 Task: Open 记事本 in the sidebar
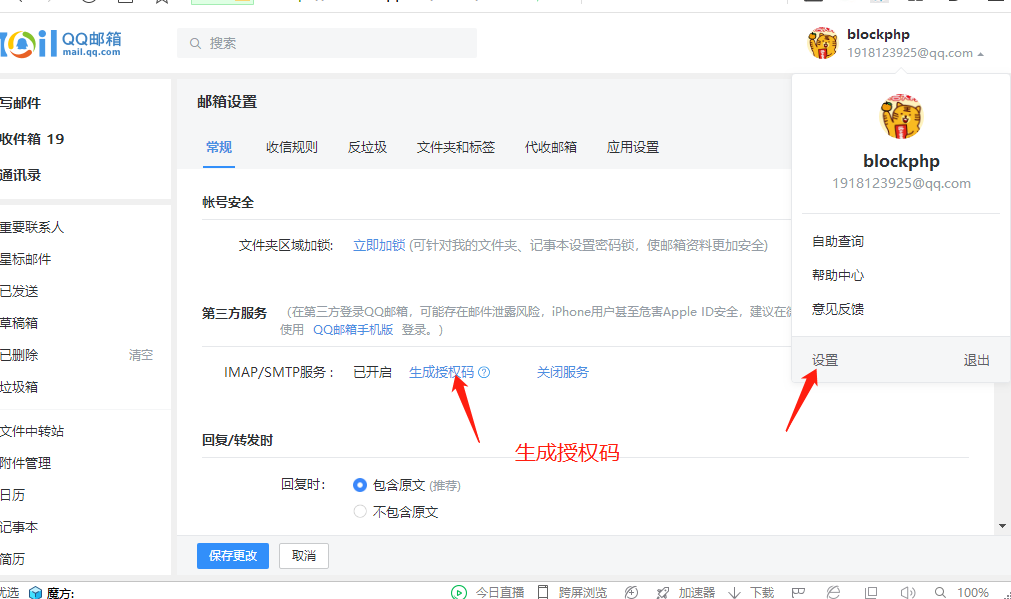click(19, 527)
